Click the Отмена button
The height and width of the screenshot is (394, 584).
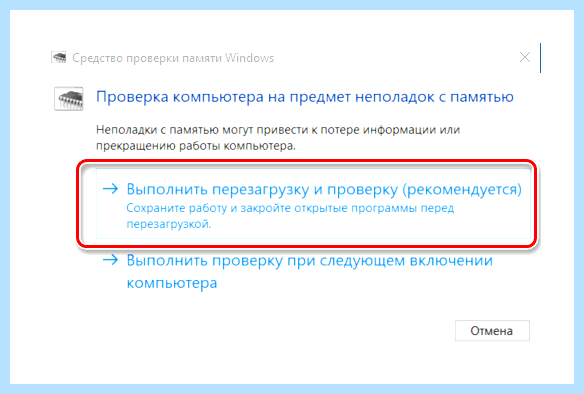(492, 331)
